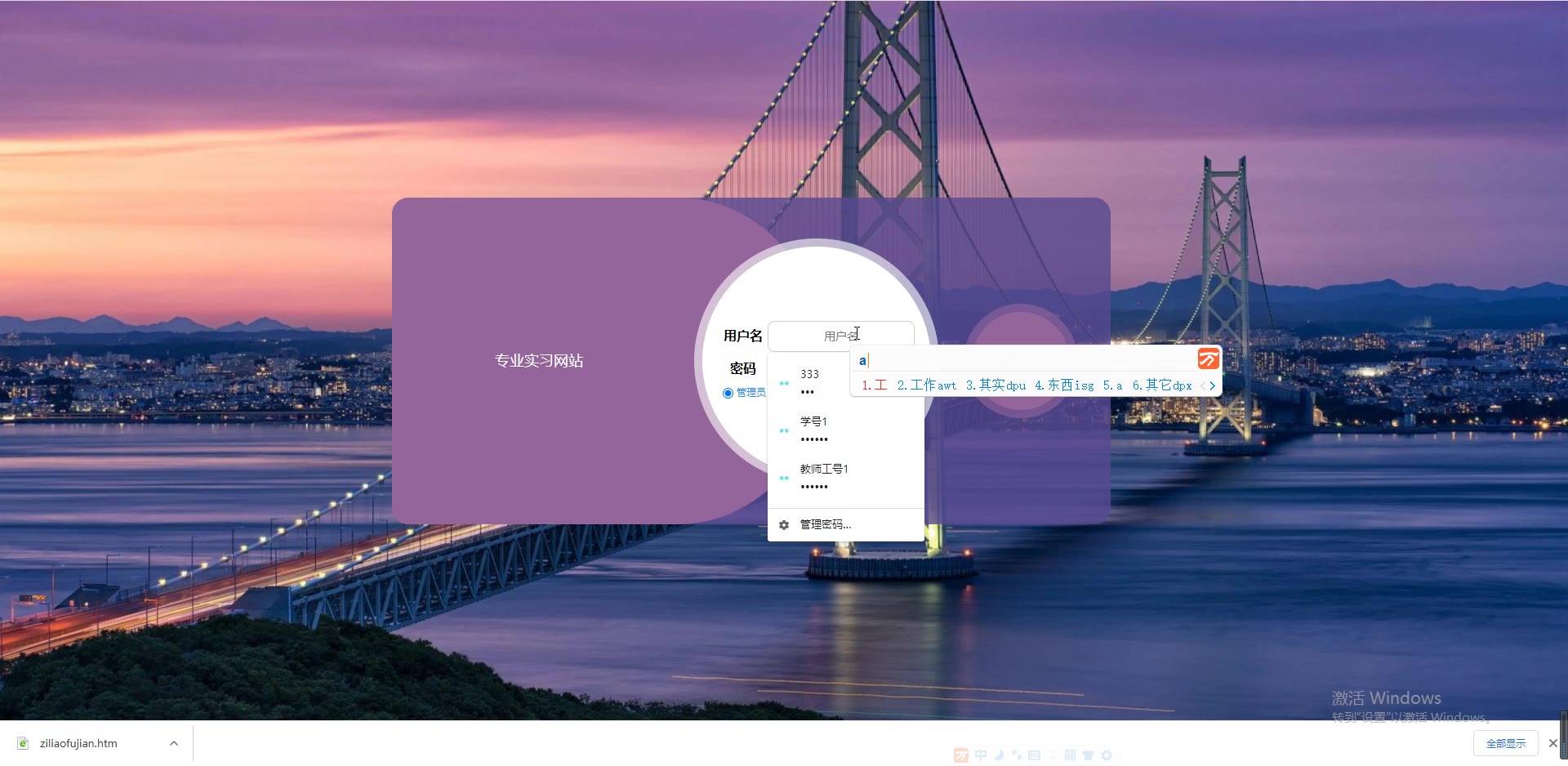
Task: Click the shirt skin icon in IME toolbar
Action: pos(1088,755)
